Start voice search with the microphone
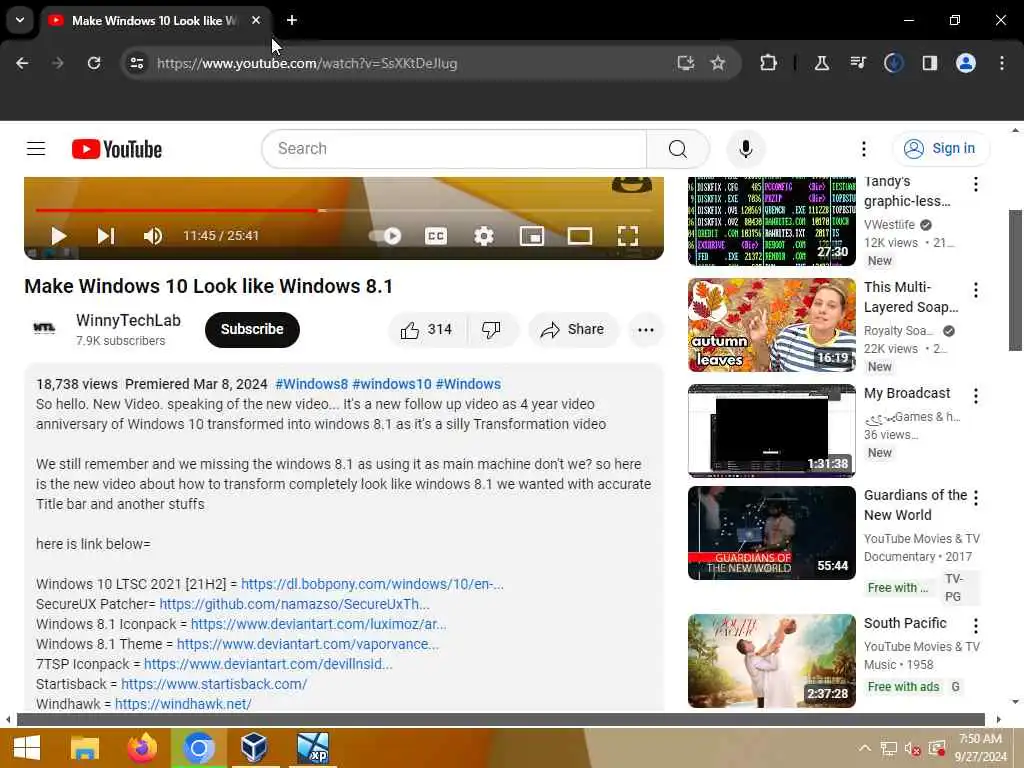 (746, 149)
